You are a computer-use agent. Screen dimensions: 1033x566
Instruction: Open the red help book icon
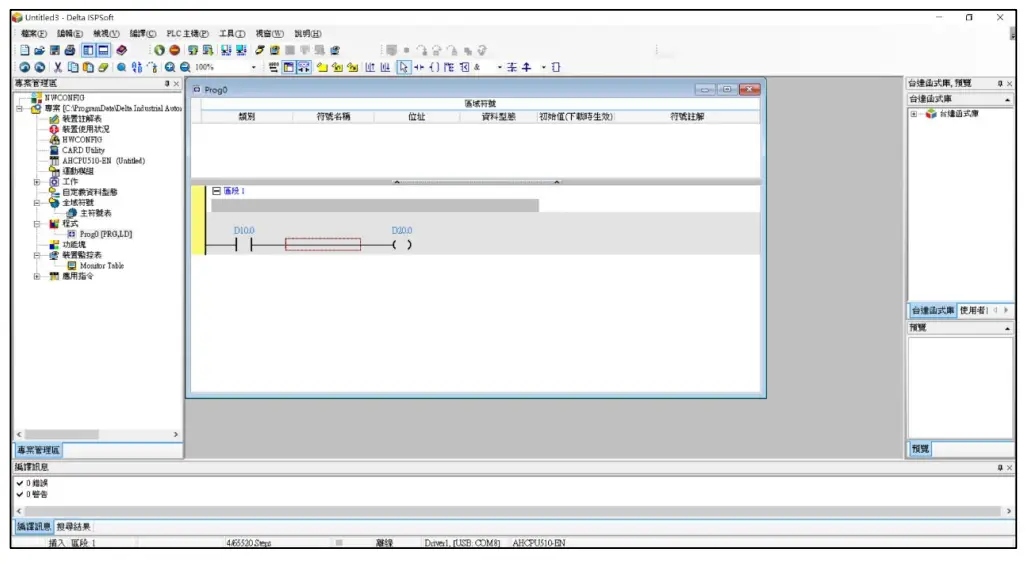121,50
